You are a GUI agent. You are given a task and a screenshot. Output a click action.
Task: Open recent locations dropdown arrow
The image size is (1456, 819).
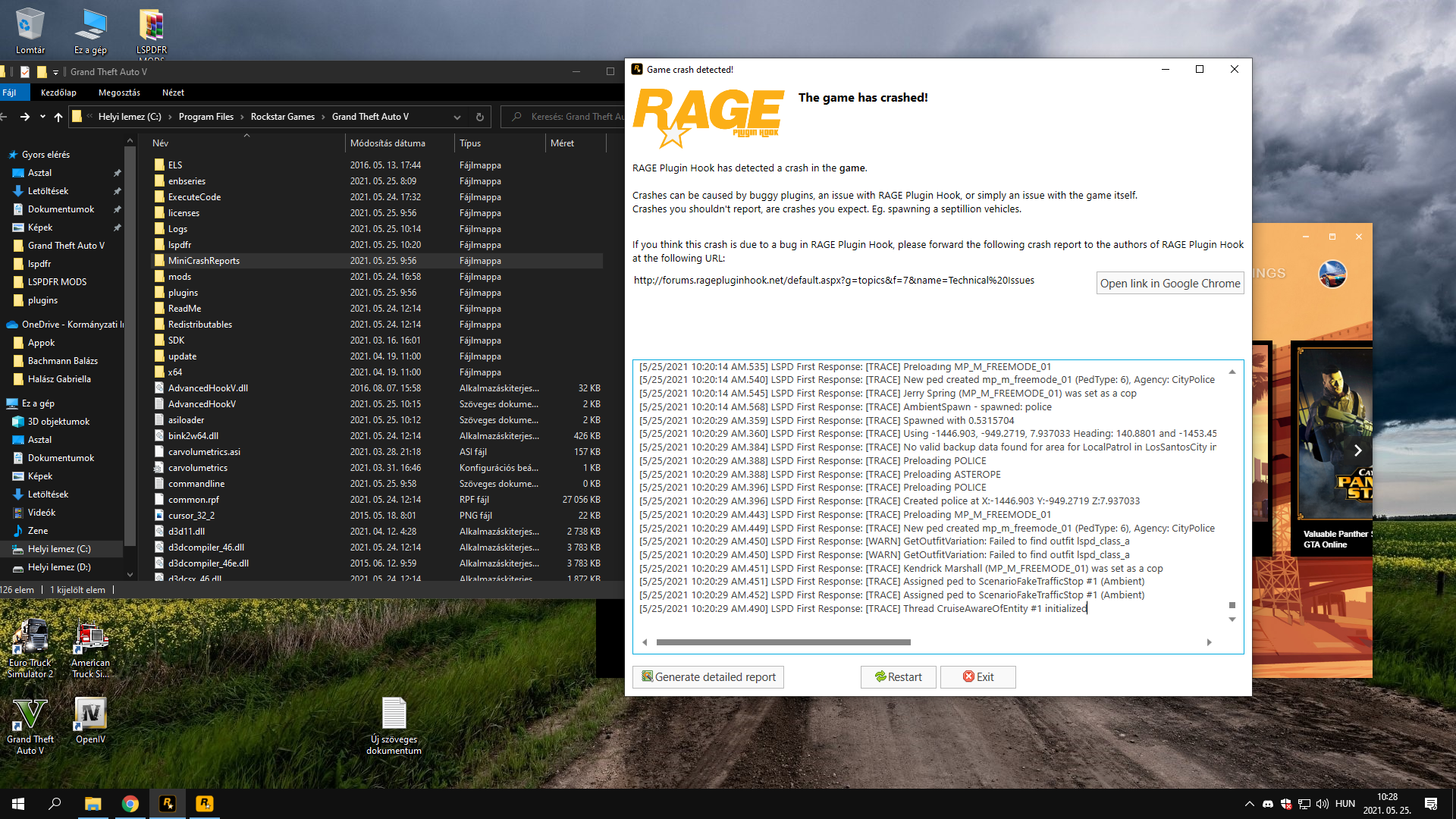(42, 117)
